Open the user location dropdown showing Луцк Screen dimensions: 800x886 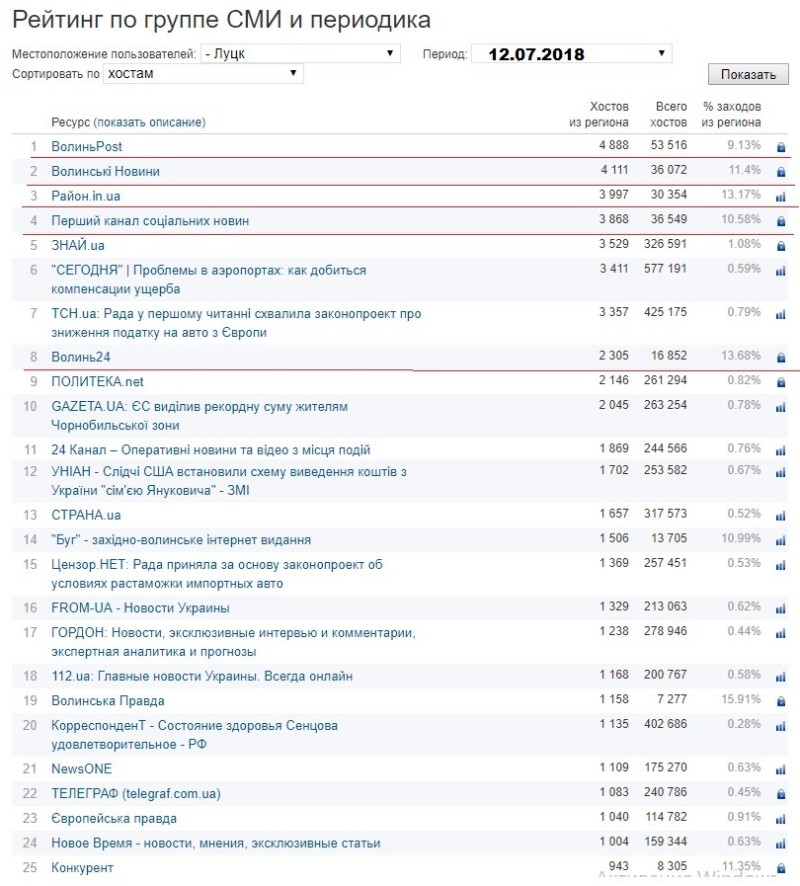pos(300,54)
